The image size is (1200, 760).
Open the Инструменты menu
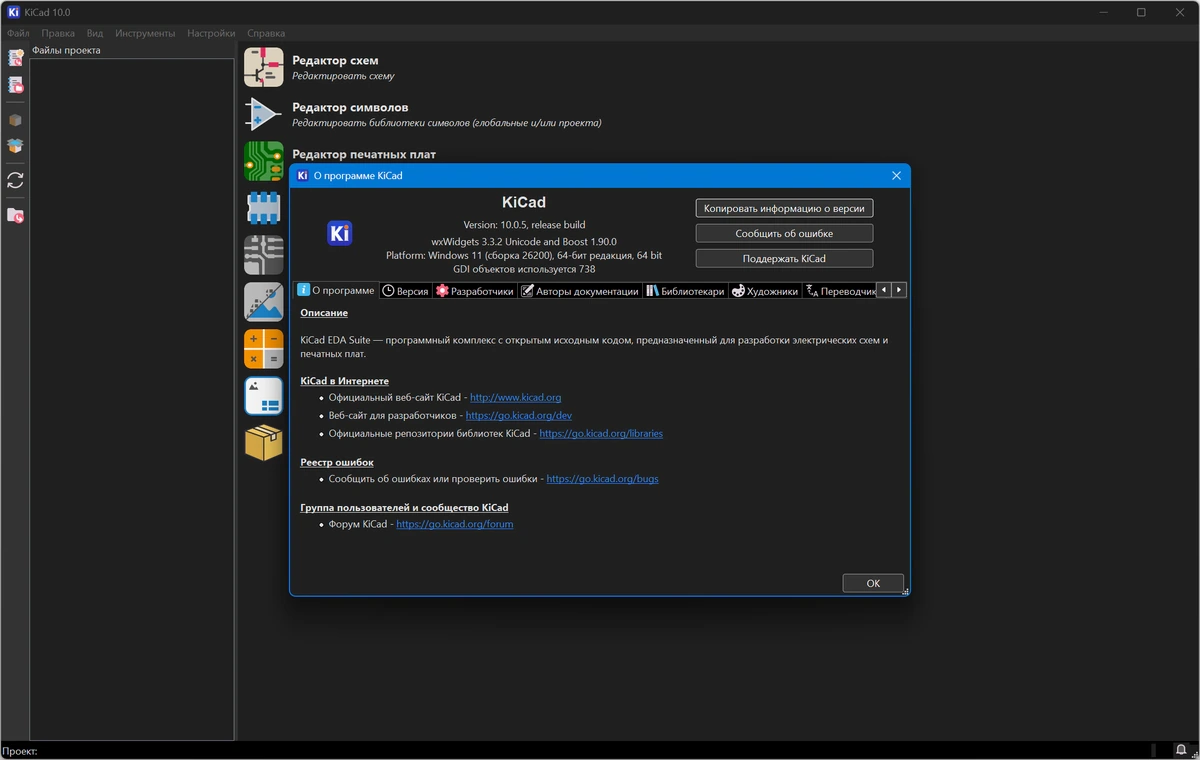pyautogui.click(x=145, y=33)
